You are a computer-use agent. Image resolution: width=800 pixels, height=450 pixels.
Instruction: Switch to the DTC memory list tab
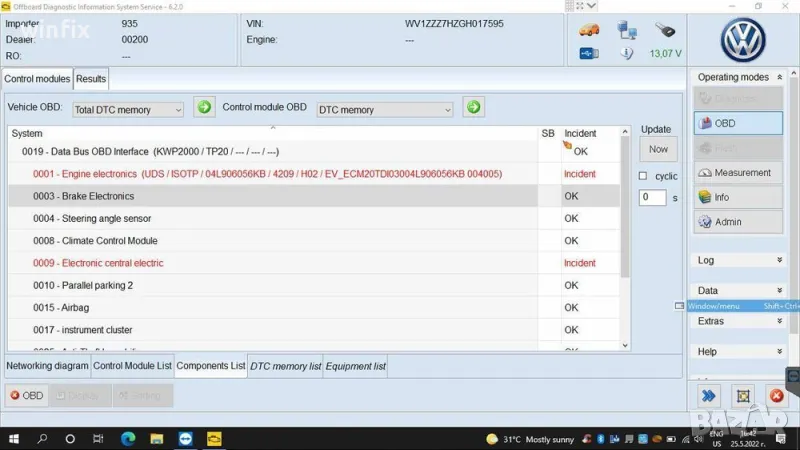pyautogui.click(x=286, y=366)
